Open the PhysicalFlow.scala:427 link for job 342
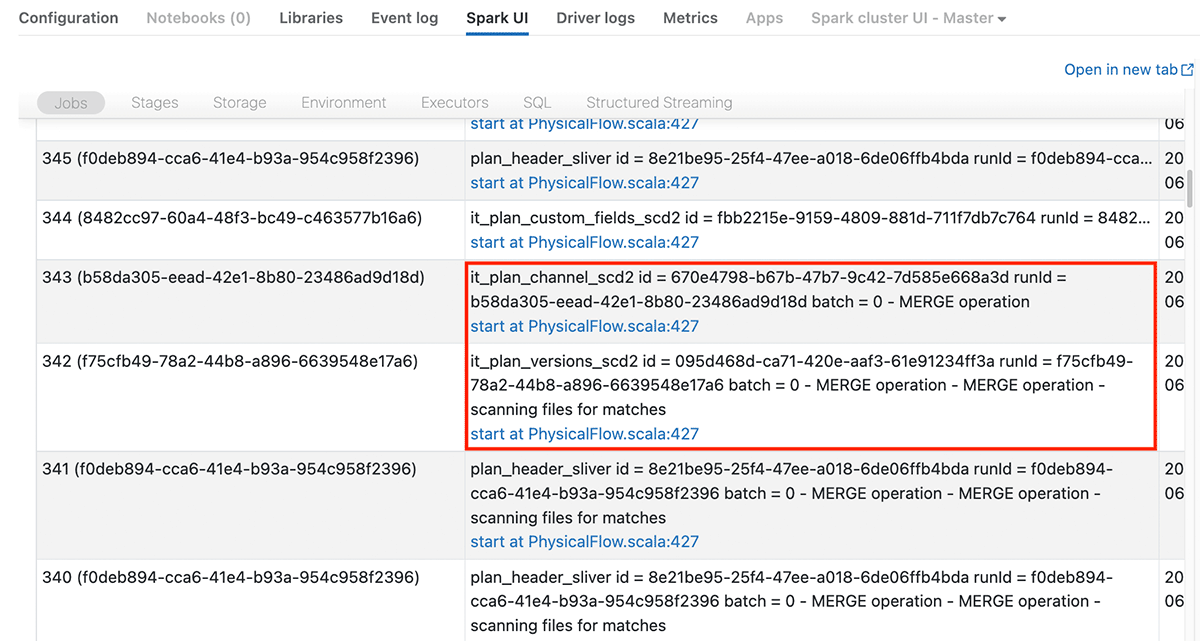This screenshot has width=1200, height=641. click(584, 434)
